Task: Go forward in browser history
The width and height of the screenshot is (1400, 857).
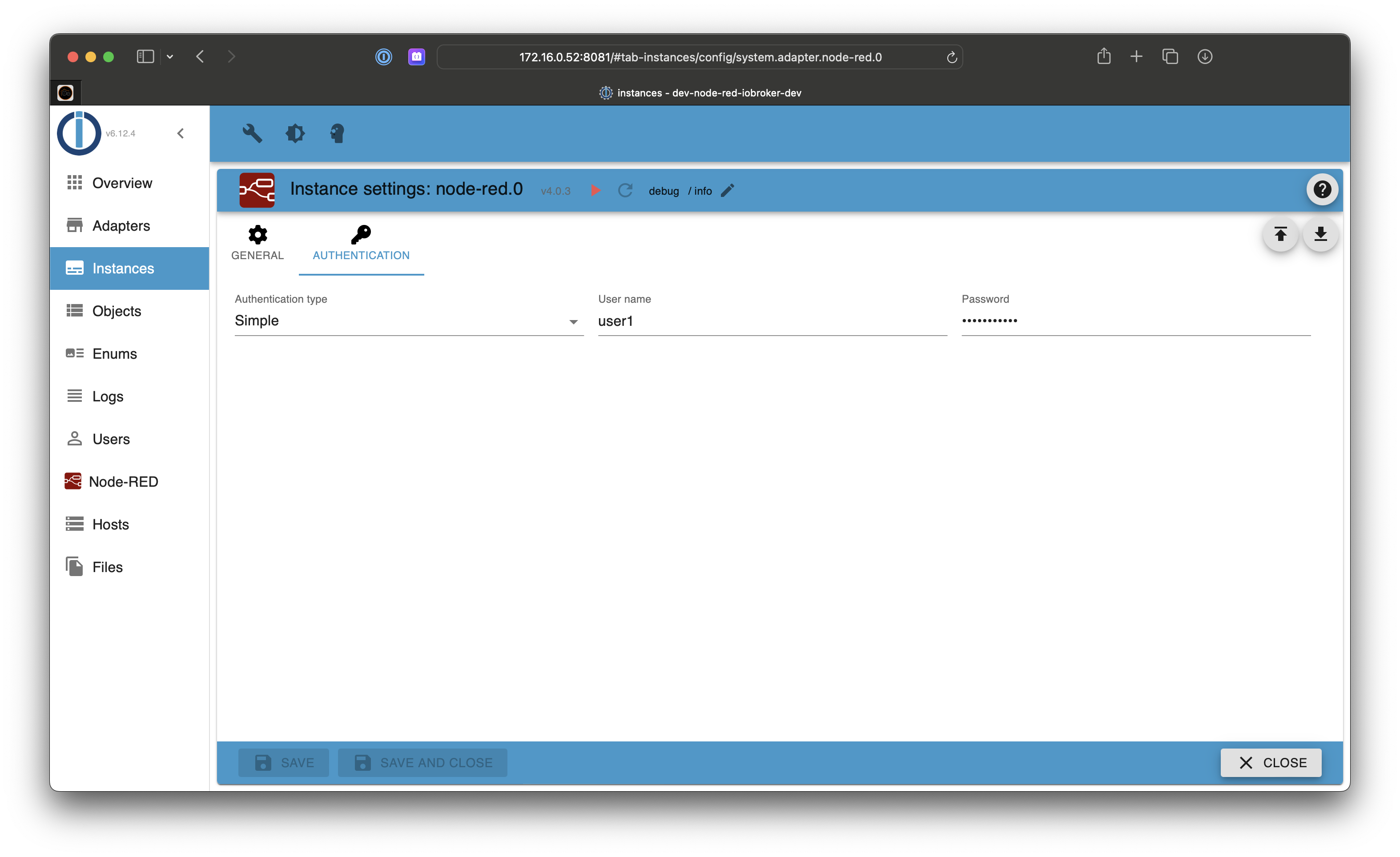Action: pos(231,57)
